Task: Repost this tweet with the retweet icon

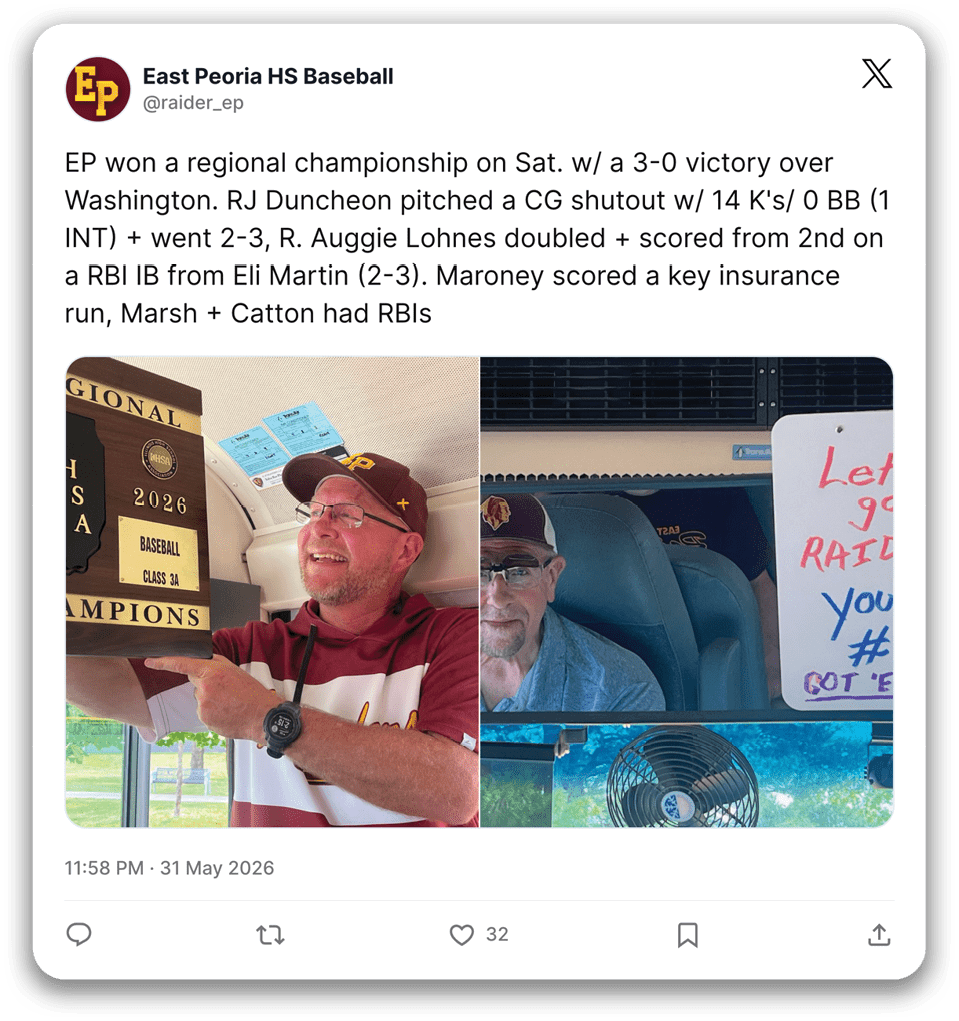Action: tap(270, 935)
